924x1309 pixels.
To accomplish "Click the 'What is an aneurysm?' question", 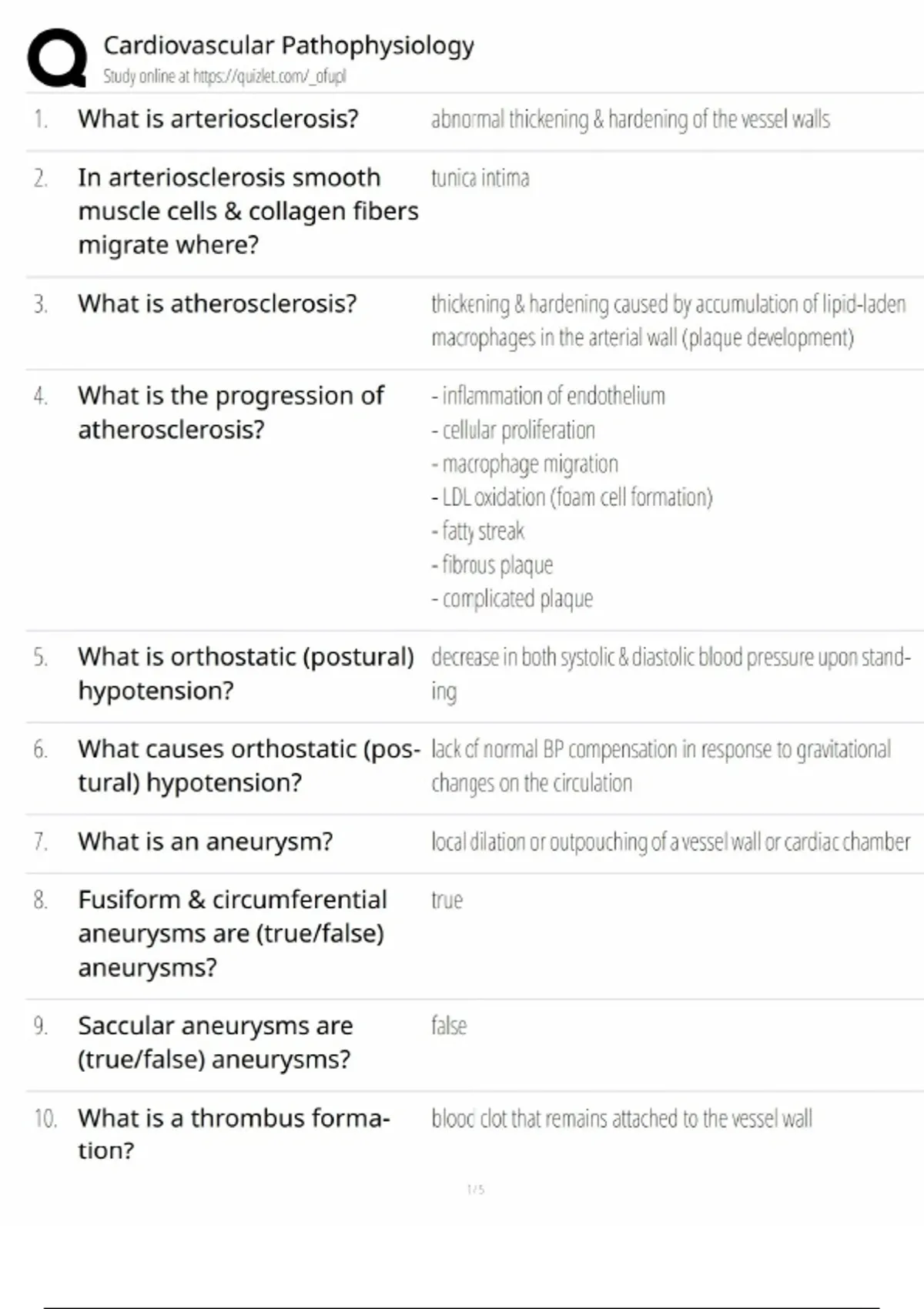I will [206, 841].
